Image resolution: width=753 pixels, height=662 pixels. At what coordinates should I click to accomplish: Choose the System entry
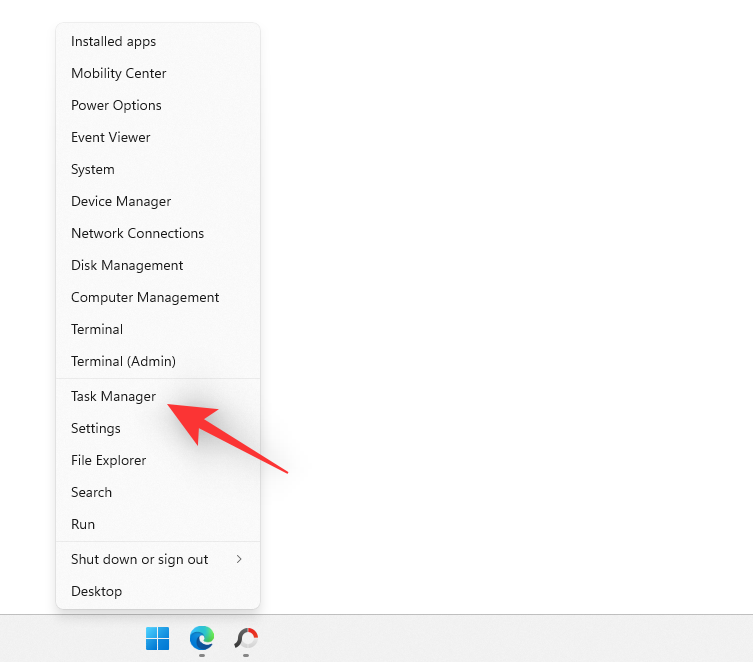coord(158,169)
